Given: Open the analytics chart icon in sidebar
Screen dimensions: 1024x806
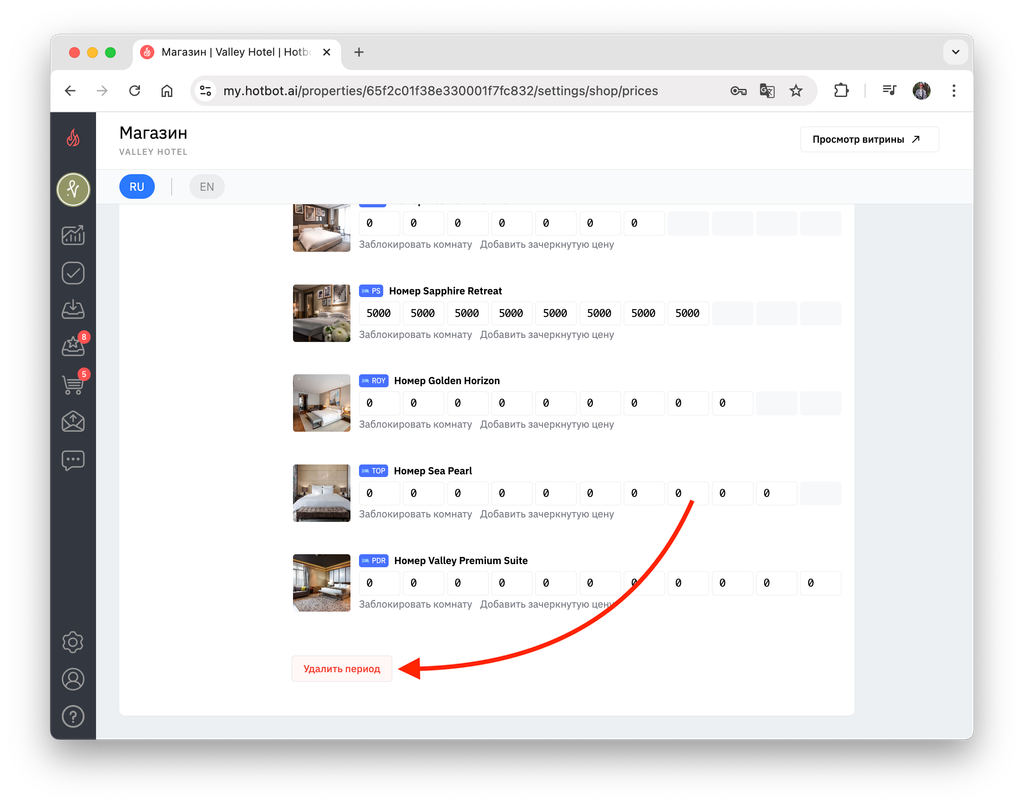Looking at the screenshot, I should pyautogui.click(x=73, y=235).
